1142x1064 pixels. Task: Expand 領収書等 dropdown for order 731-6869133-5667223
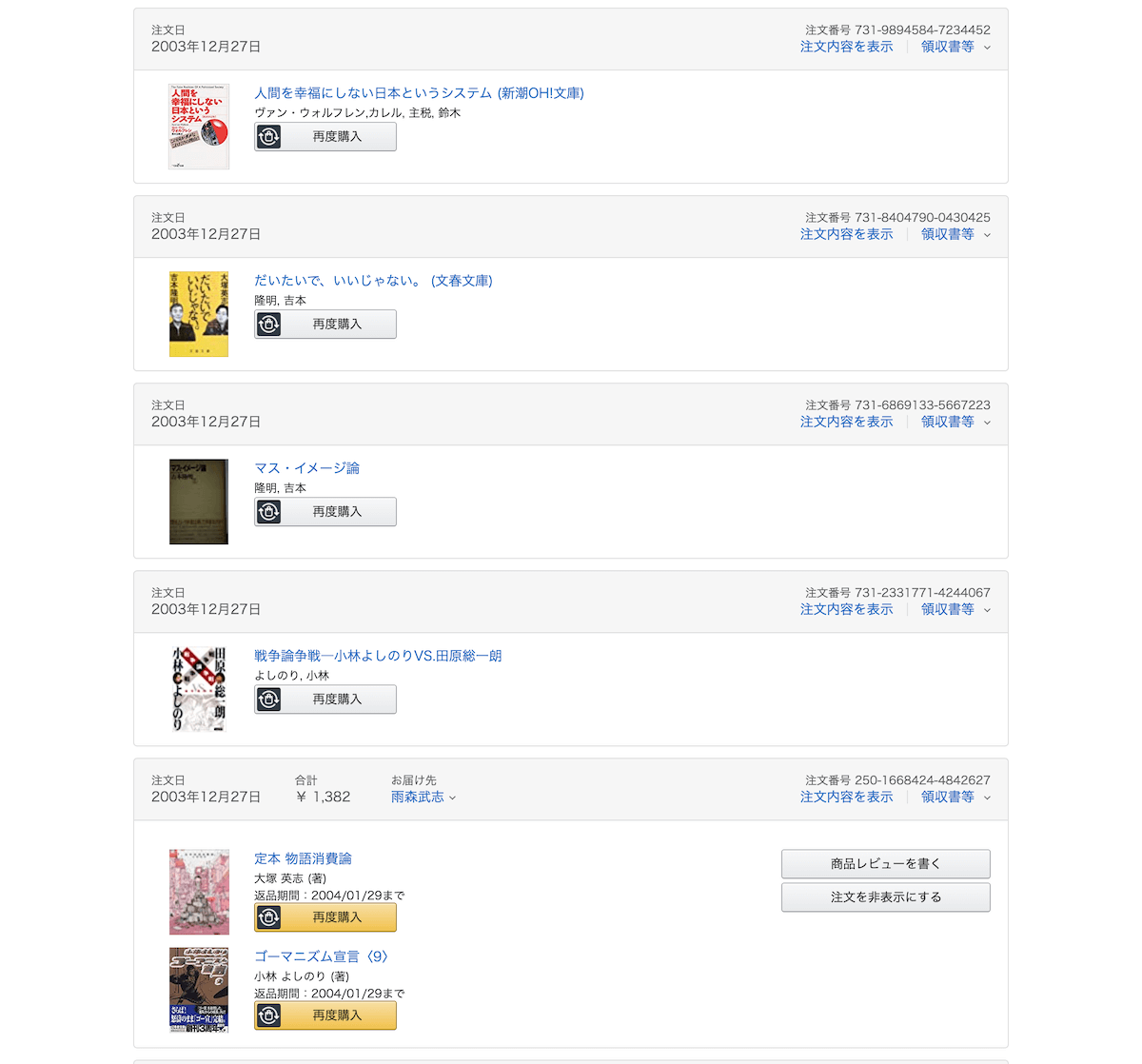(955, 422)
